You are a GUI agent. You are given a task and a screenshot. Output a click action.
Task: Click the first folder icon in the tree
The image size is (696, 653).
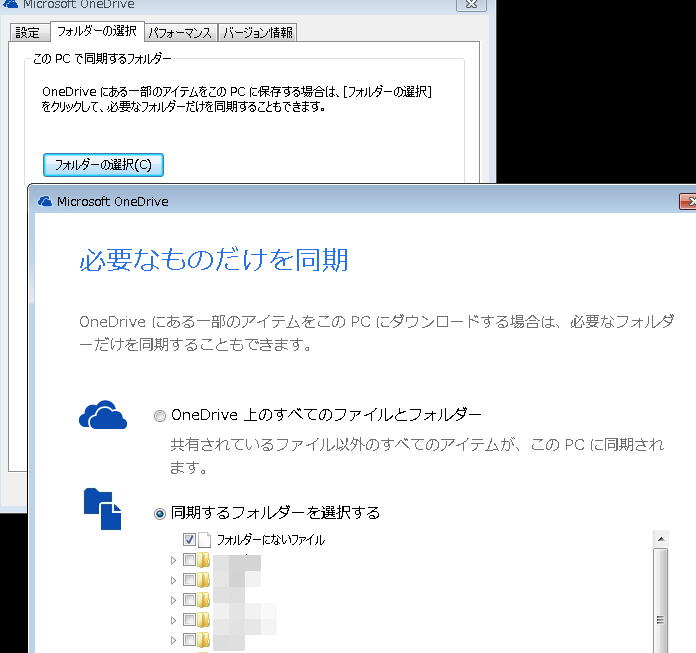(x=204, y=560)
